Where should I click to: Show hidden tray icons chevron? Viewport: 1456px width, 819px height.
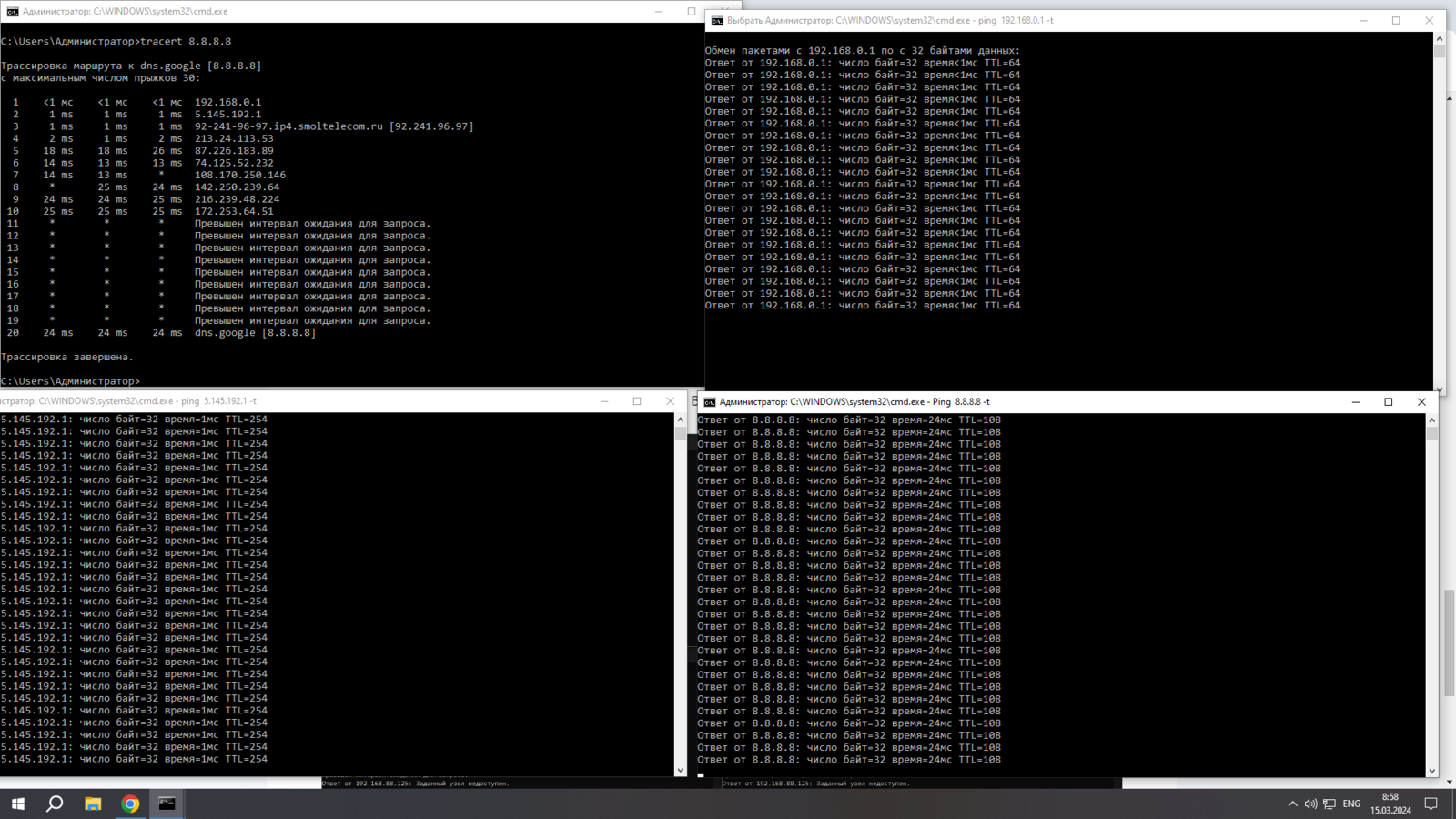[x=1292, y=804]
